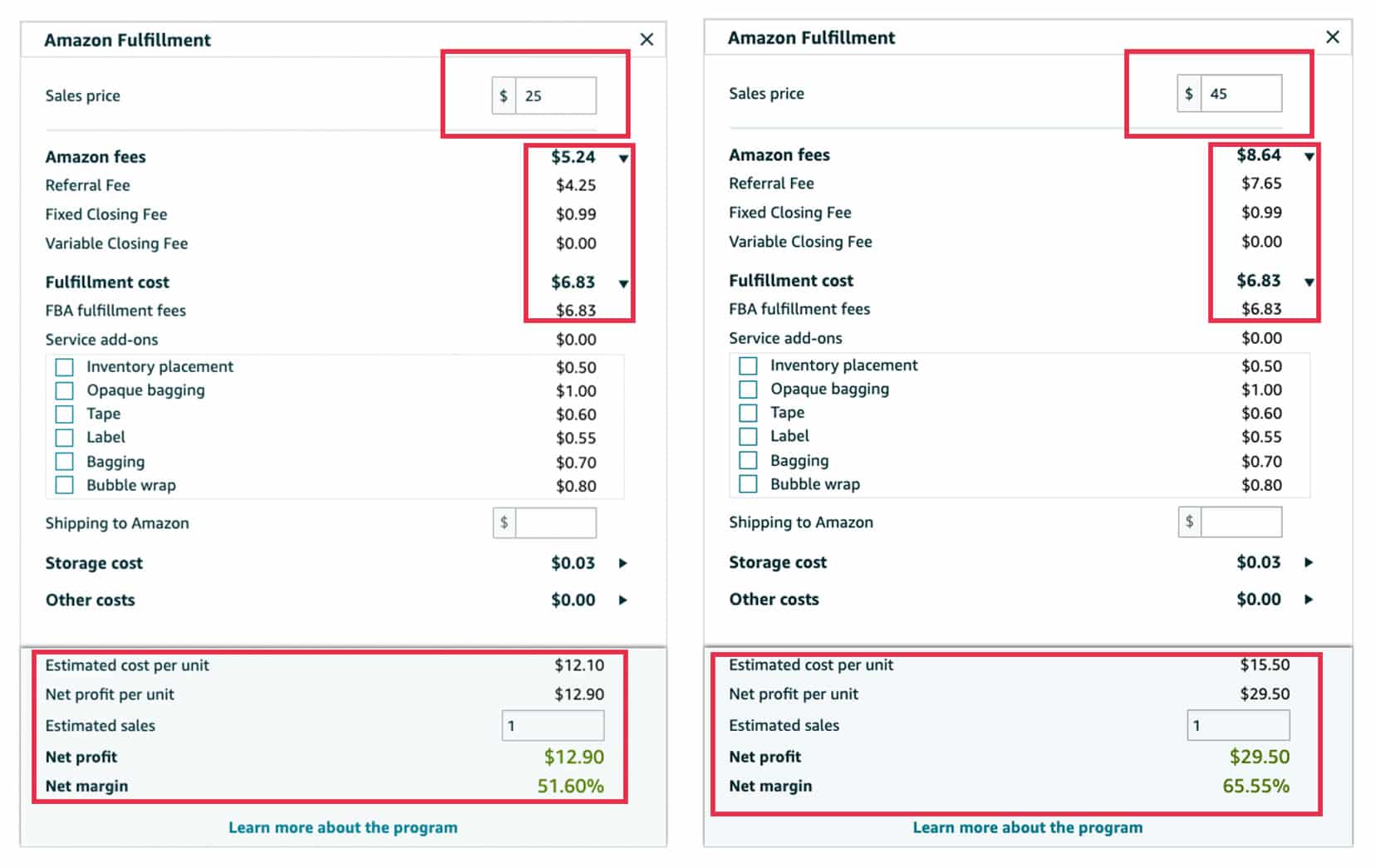Click left Learn more about the program link

[x=342, y=827]
